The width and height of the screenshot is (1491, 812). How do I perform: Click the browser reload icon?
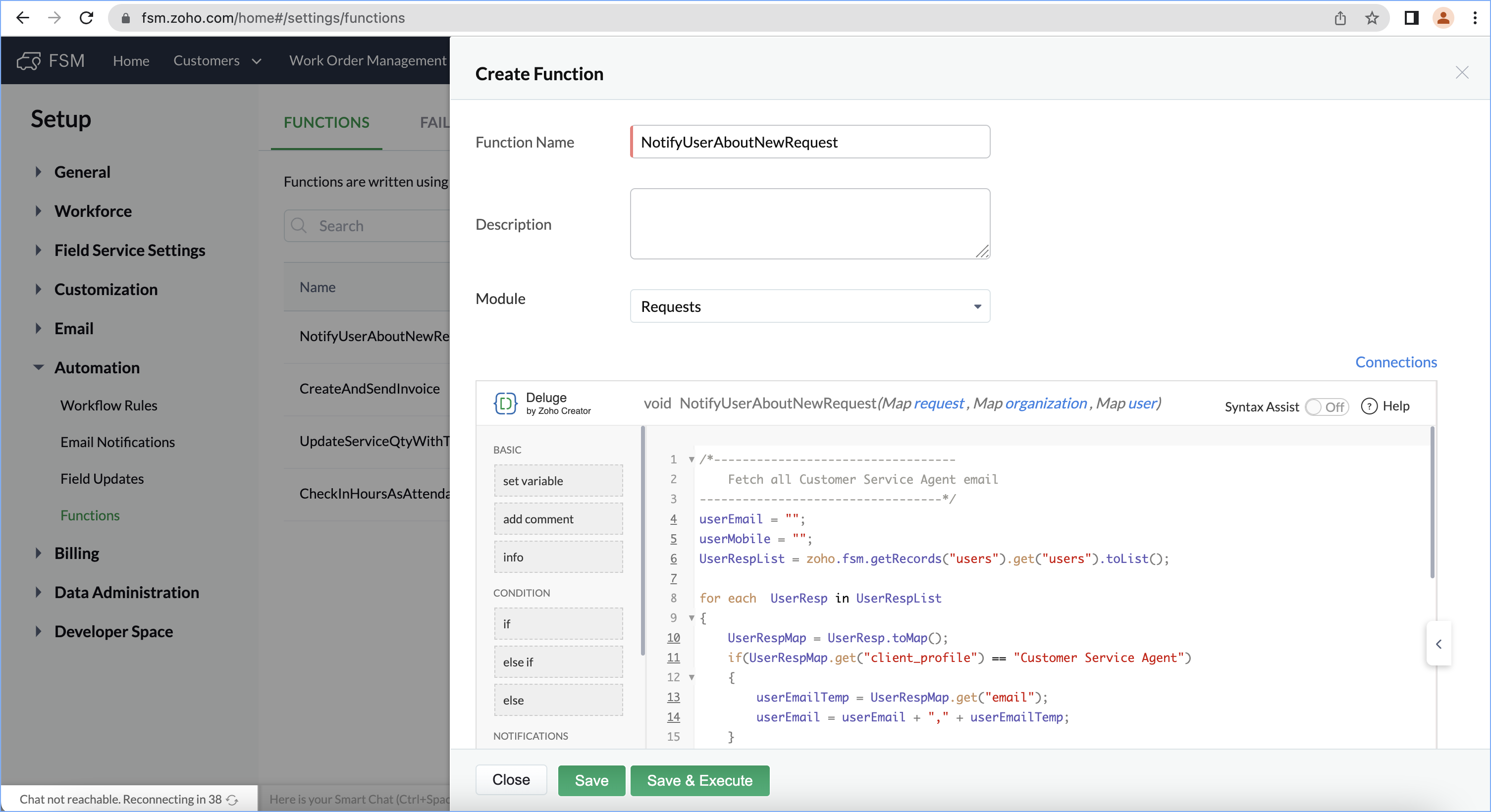(86, 18)
